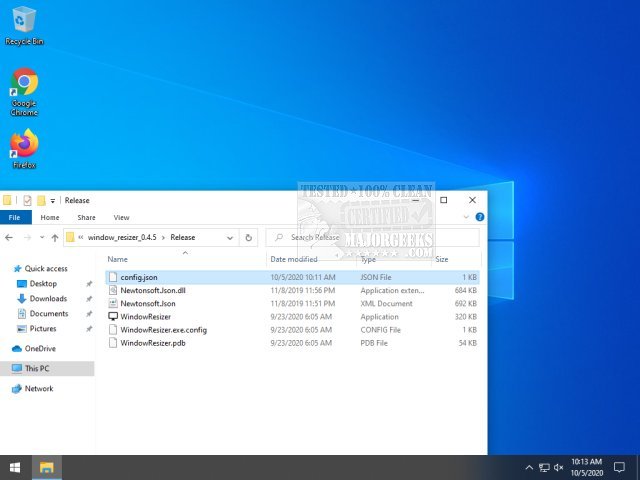Switch to the Home ribbon tab
The width and height of the screenshot is (640, 480).
point(50,218)
